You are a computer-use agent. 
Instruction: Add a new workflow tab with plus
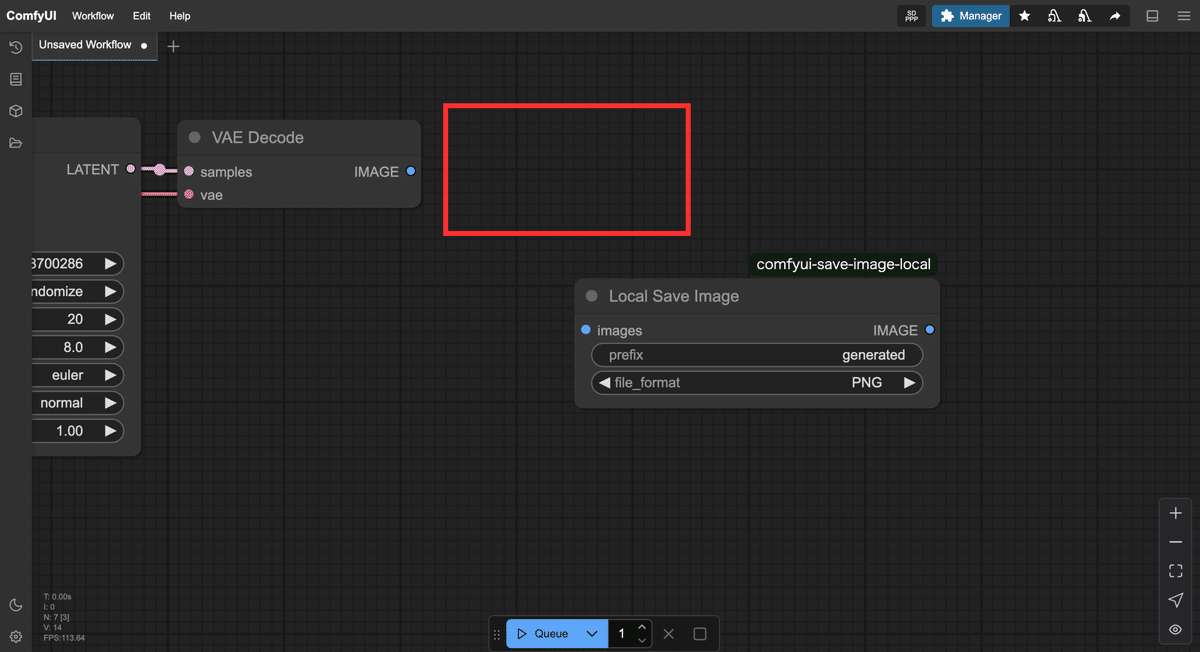[173, 46]
